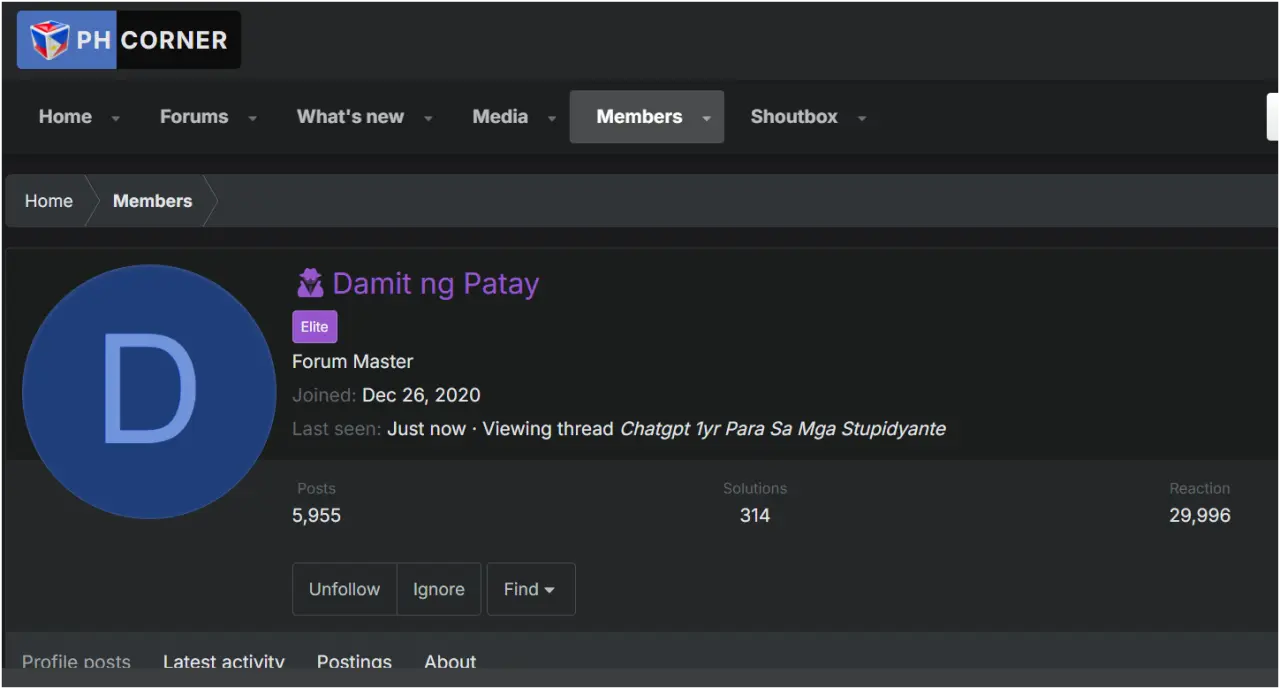Image resolution: width=1280 pixels, height=689 pixels.
Task: Switch to the Latest activity tab
Action: tap(224, 662)
